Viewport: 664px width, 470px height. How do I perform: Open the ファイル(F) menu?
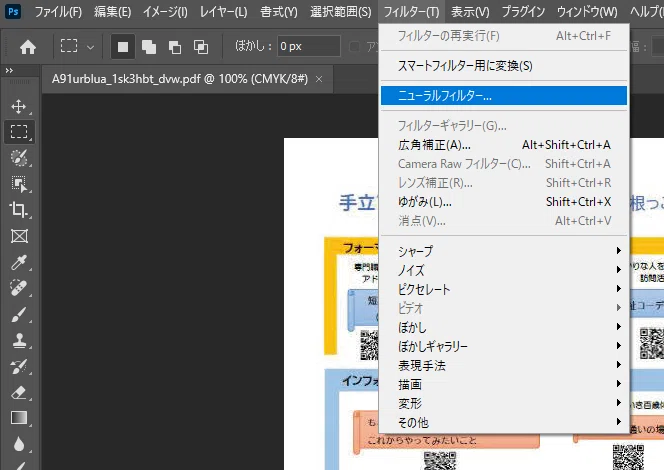[58, 11]
